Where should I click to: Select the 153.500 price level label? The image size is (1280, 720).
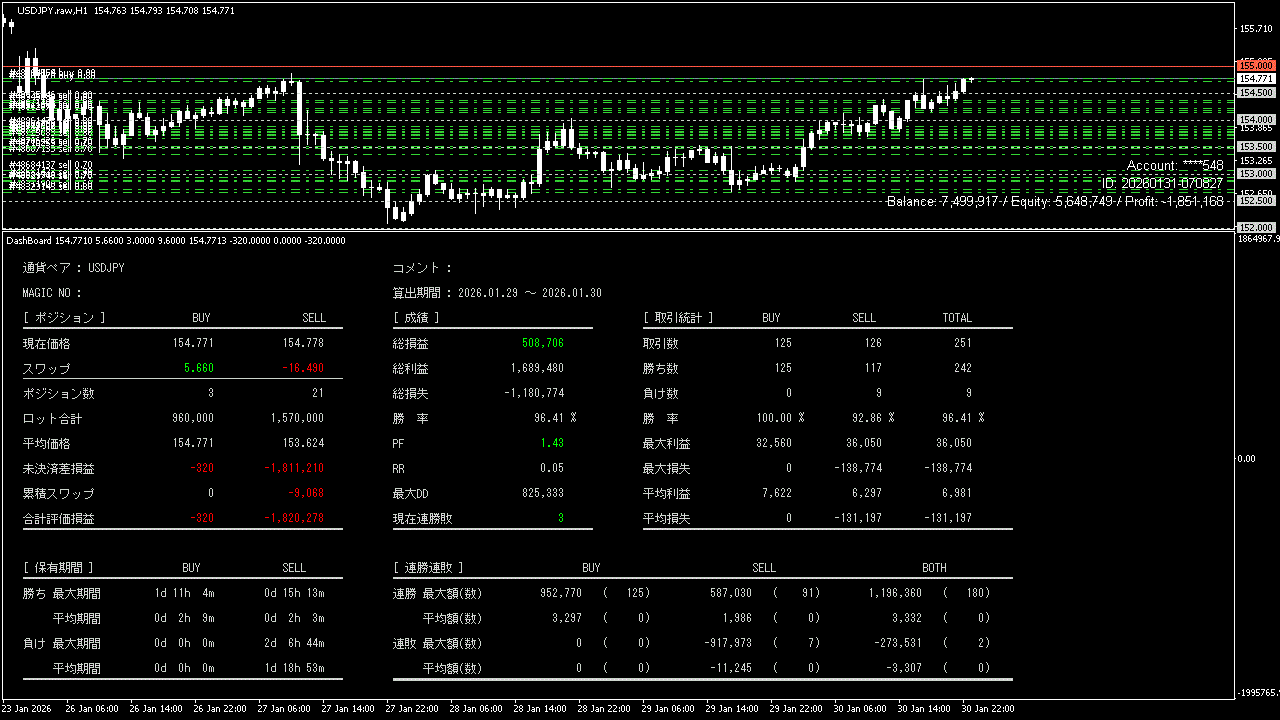[x=1255, y=146]
